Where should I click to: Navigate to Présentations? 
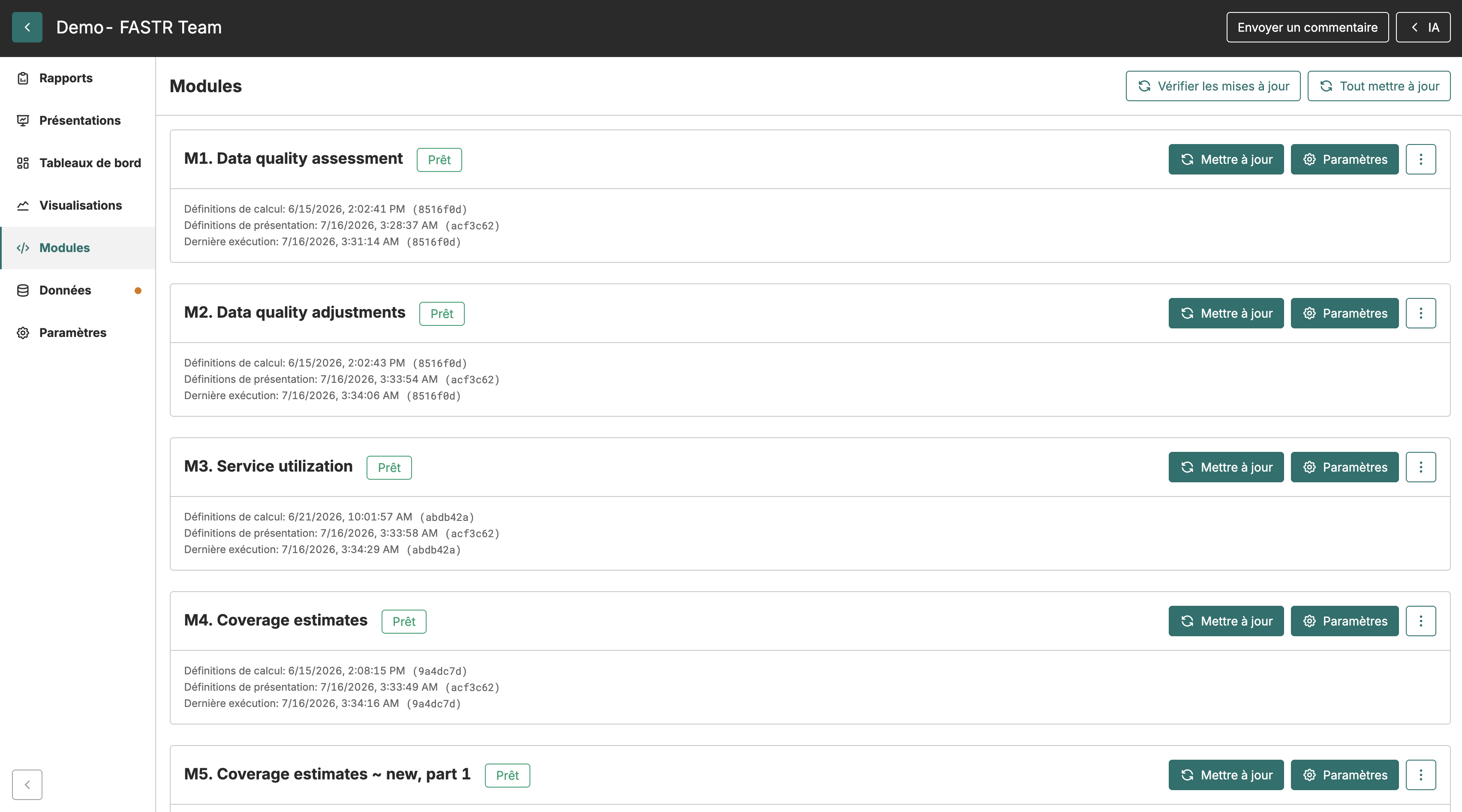click(x=78, y=120)
